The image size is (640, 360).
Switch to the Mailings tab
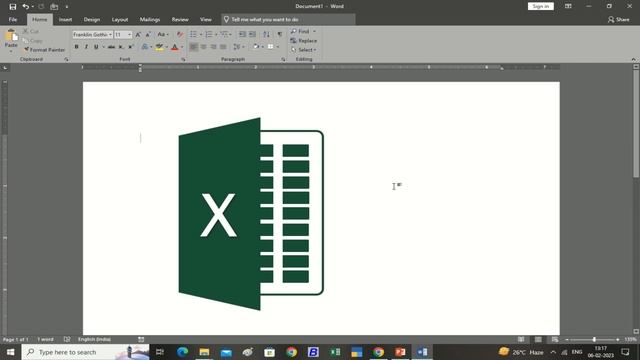click(x=150, y=20)
